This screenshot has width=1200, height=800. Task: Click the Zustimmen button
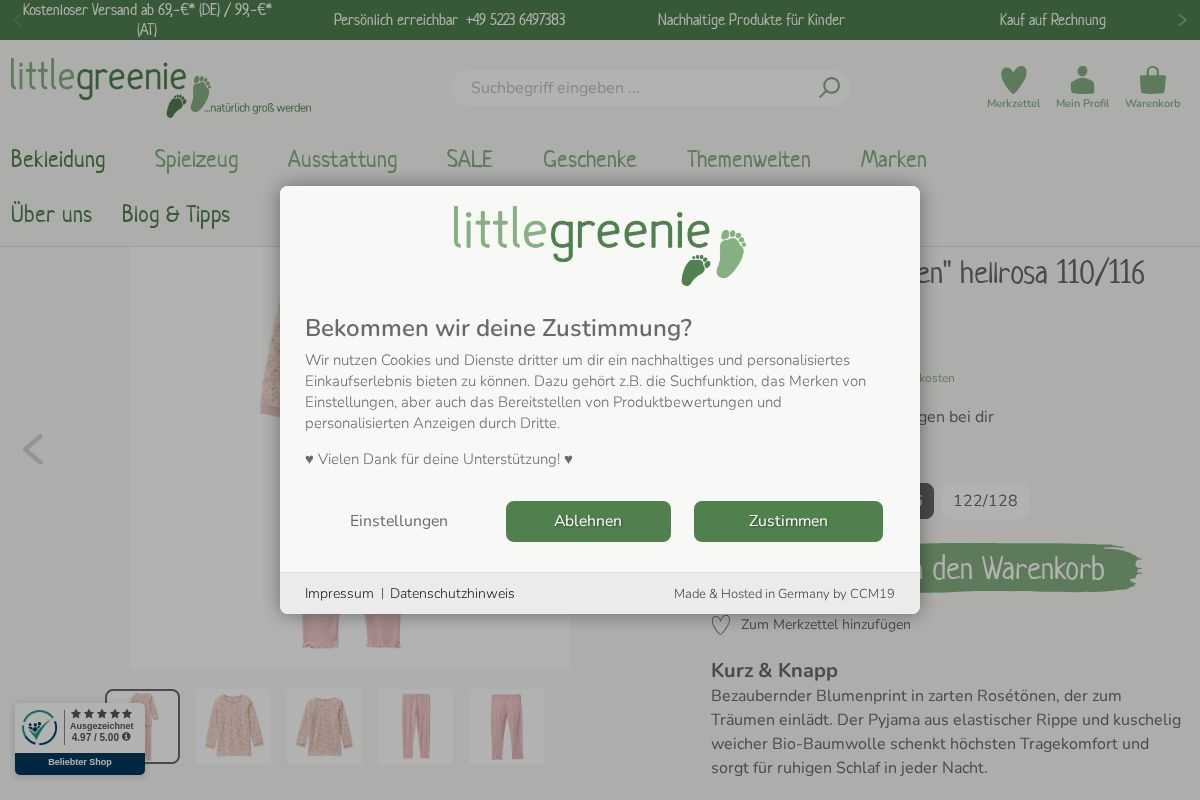788,521
